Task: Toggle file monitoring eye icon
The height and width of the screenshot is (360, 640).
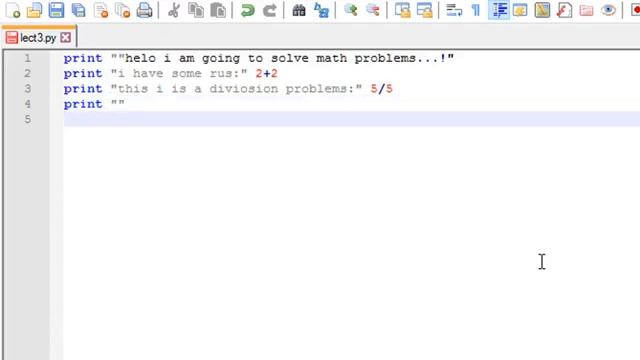Action: (x=608, y=10)
